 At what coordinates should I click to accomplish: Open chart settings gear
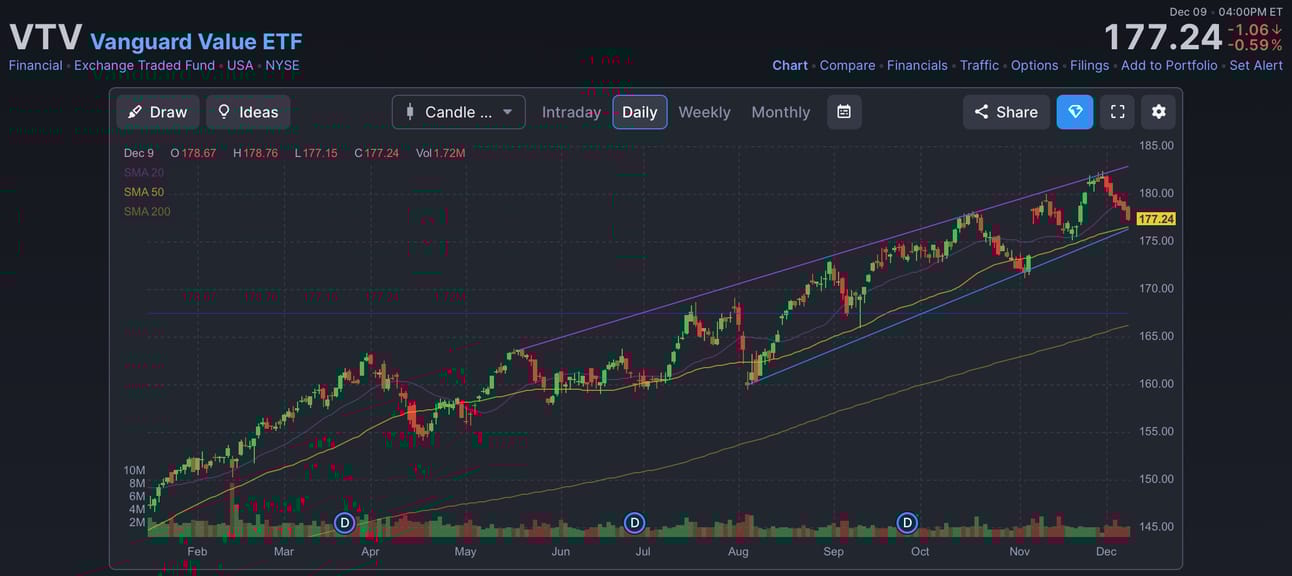(1158, 112)
